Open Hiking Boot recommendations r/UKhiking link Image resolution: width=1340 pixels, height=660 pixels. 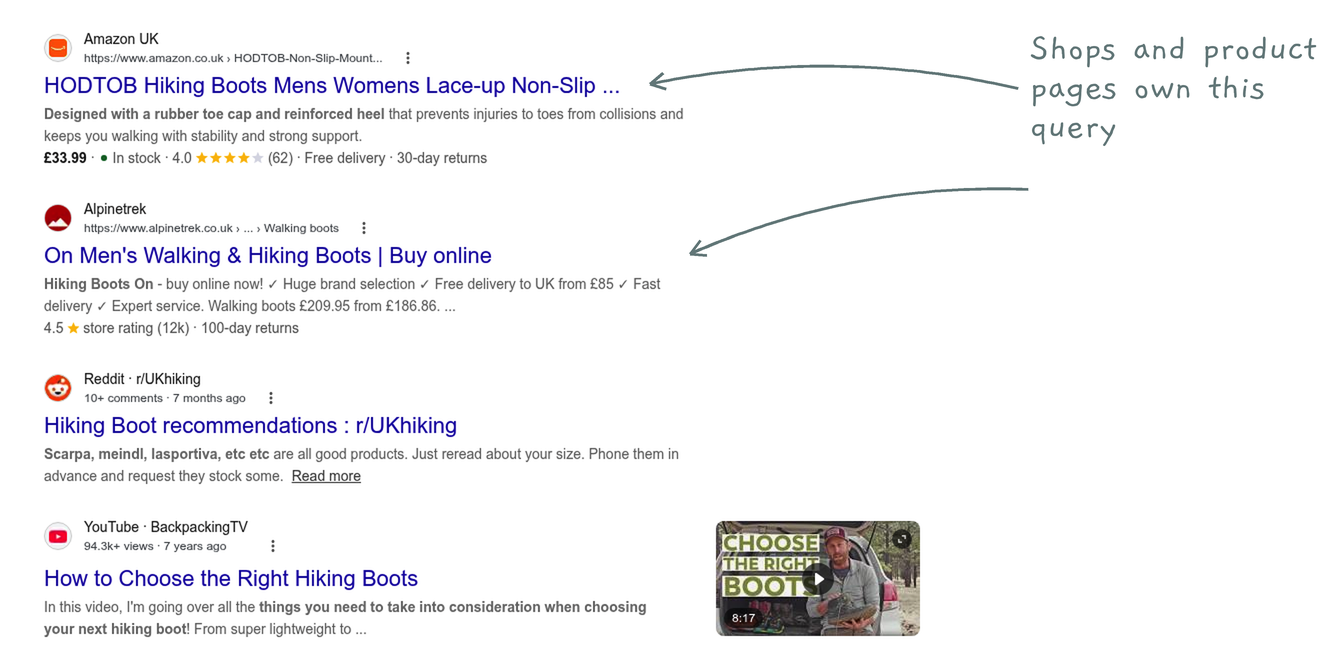(x=250, y=425)
